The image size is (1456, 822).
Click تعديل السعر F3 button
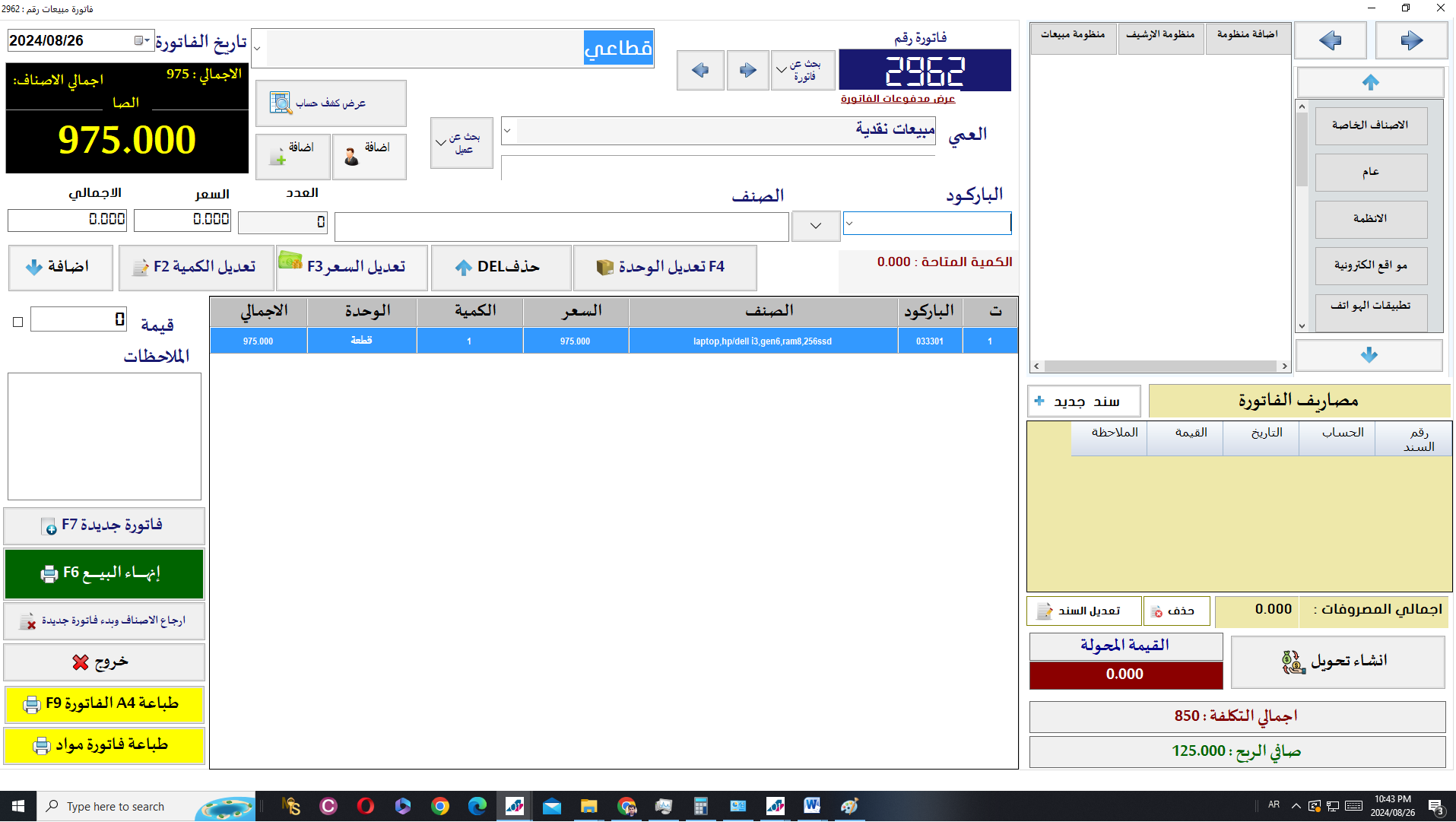click(352, 268)
